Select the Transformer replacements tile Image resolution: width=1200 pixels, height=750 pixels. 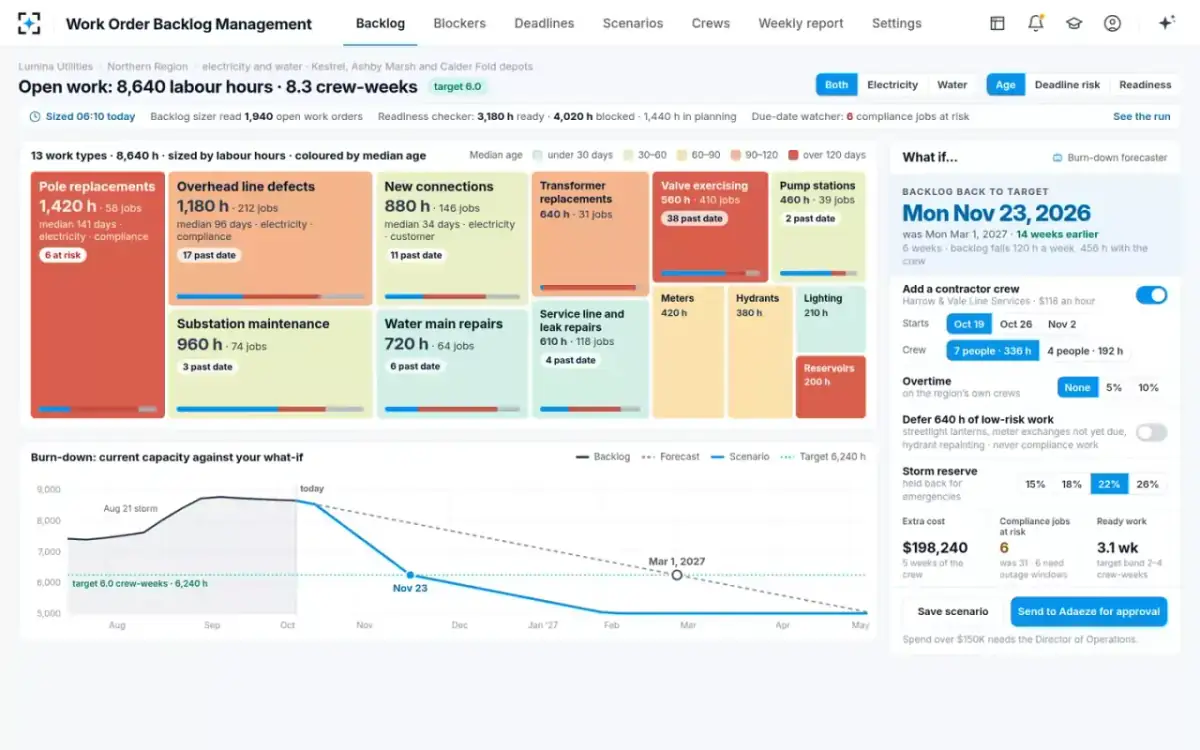coord(590,234)
